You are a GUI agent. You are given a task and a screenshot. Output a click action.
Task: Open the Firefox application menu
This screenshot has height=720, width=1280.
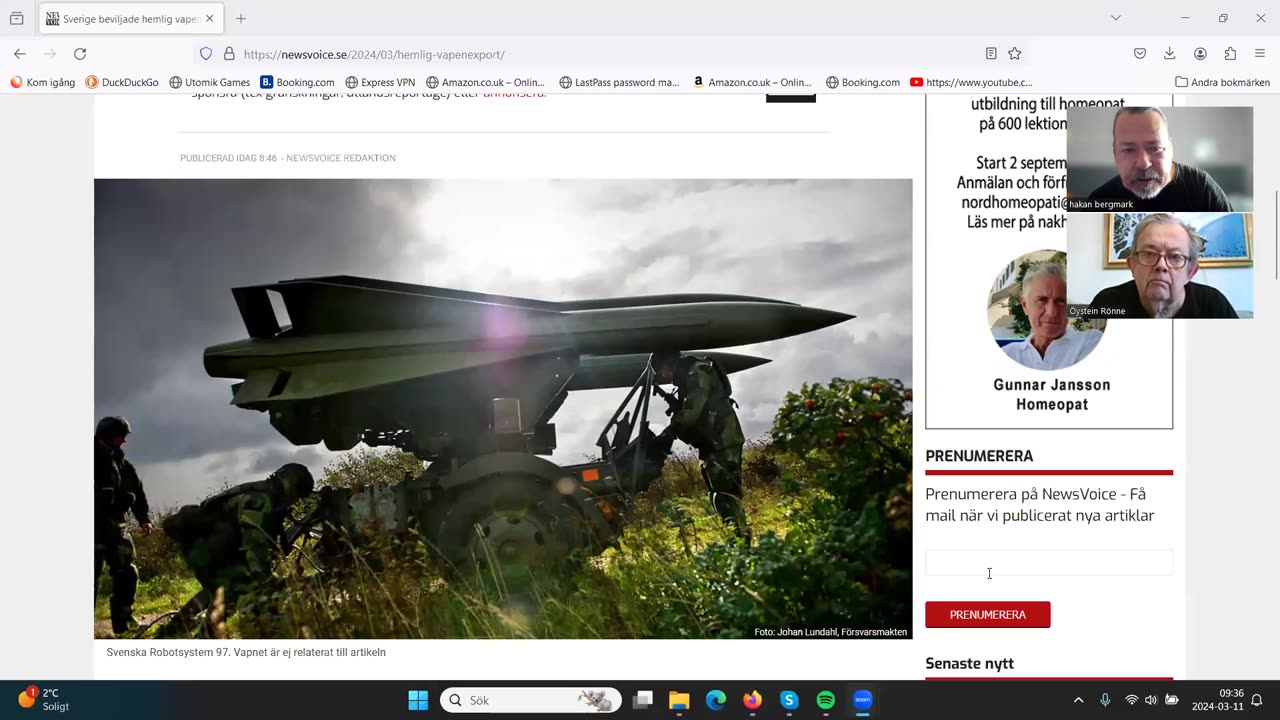tap(1260, 54)
